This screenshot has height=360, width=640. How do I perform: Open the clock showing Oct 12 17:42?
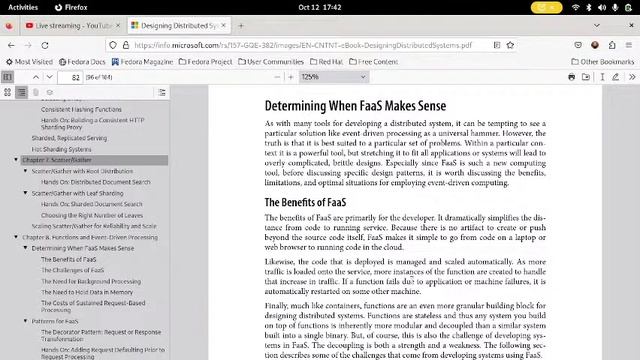click(320, 7)
